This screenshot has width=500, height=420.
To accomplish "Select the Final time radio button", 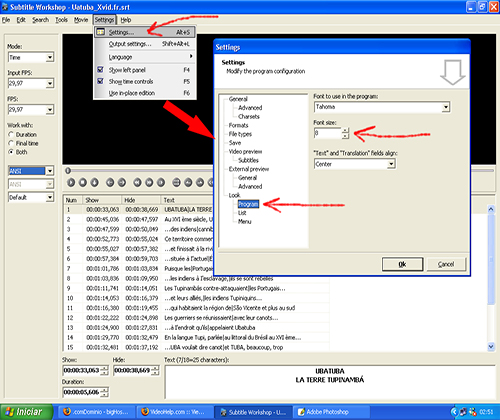I will 11,143.
